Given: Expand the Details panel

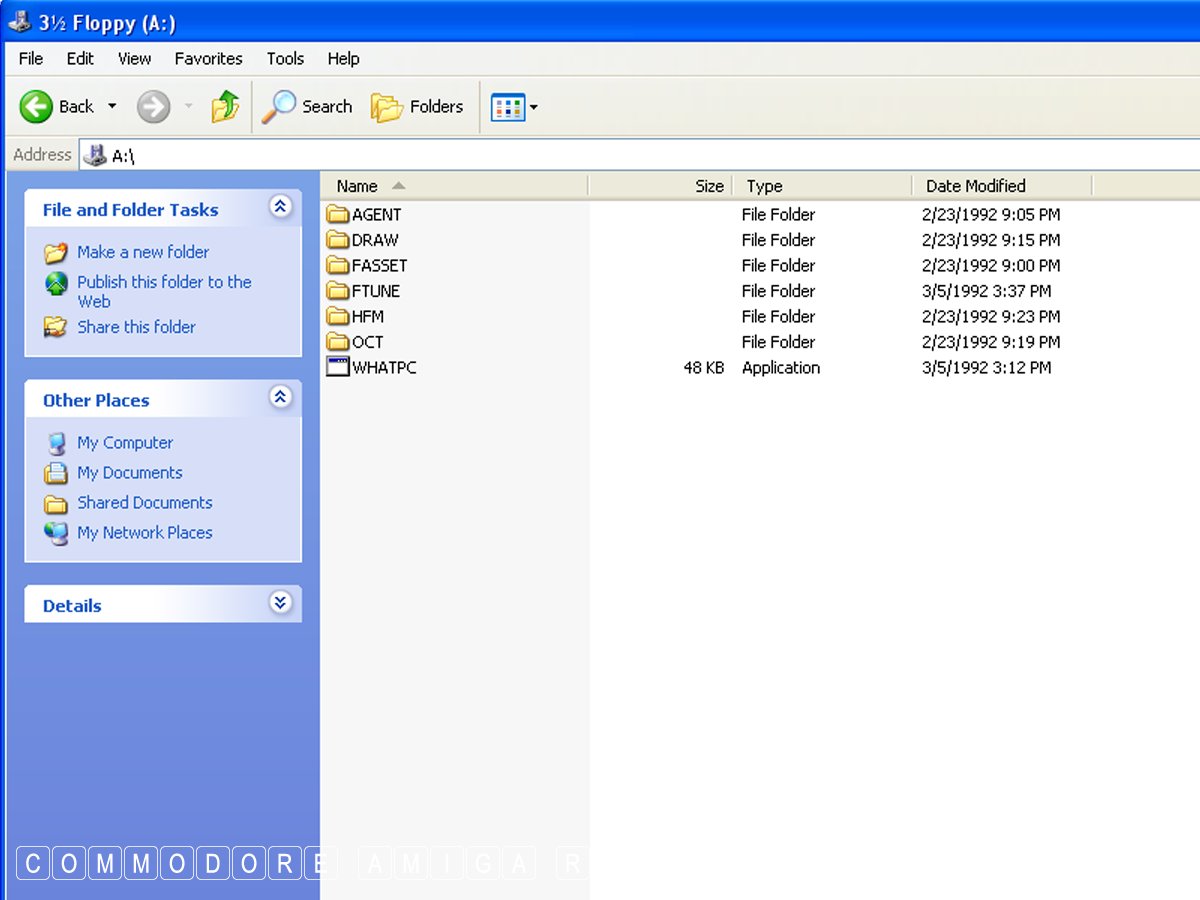Looking at the screenshot, I should (281, 603).
